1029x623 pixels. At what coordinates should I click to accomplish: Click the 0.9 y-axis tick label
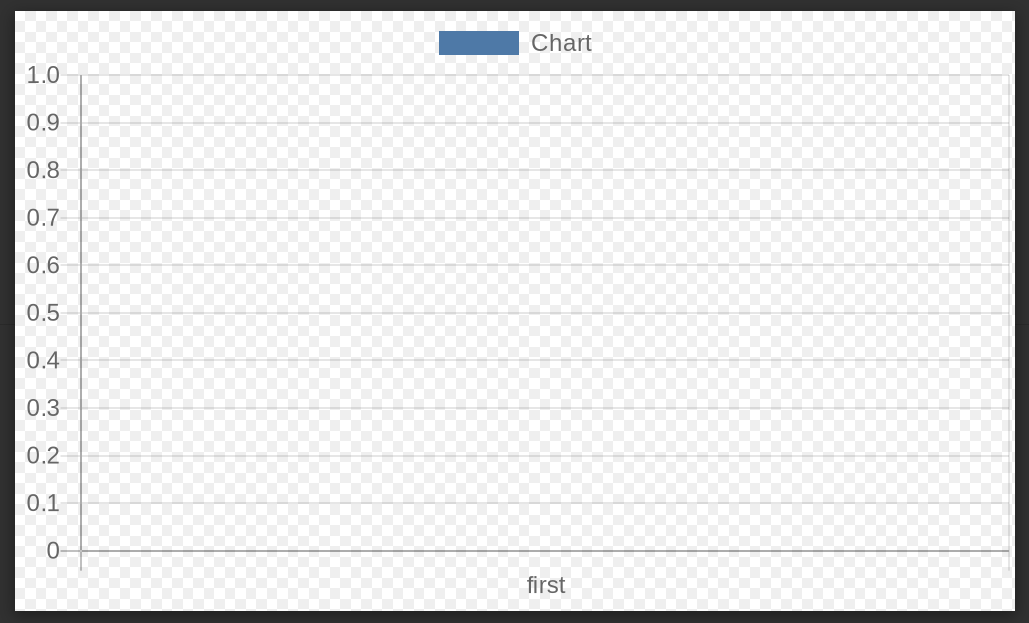tap(43, 123)
